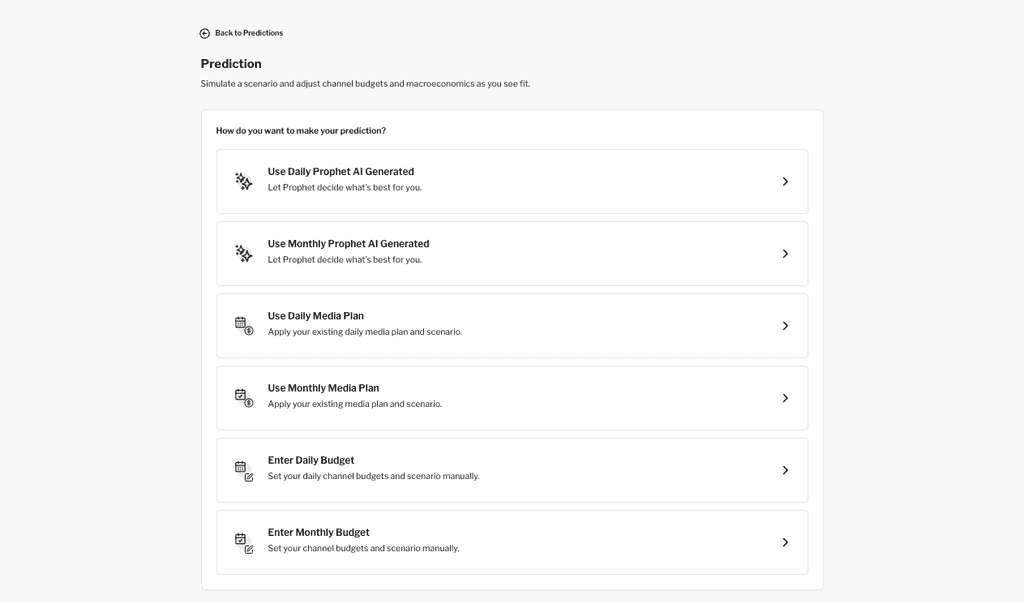1024x603 pixels.
Task: Click the Enter Daily Budget calendar-edit icon
Action: (244, 470)
